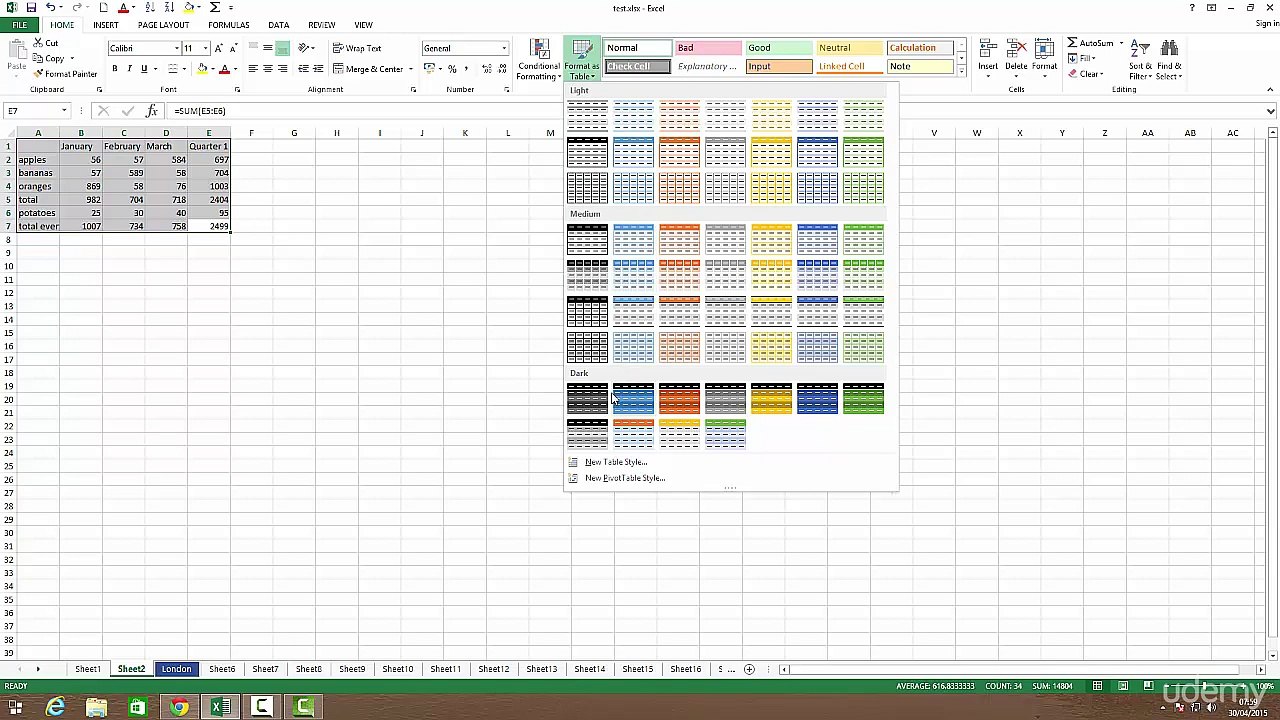Toggle Italic formatting
Image resolution: width=1280 pixels, height=720 pixels.
pyautogui.click(x=129, y=69)
